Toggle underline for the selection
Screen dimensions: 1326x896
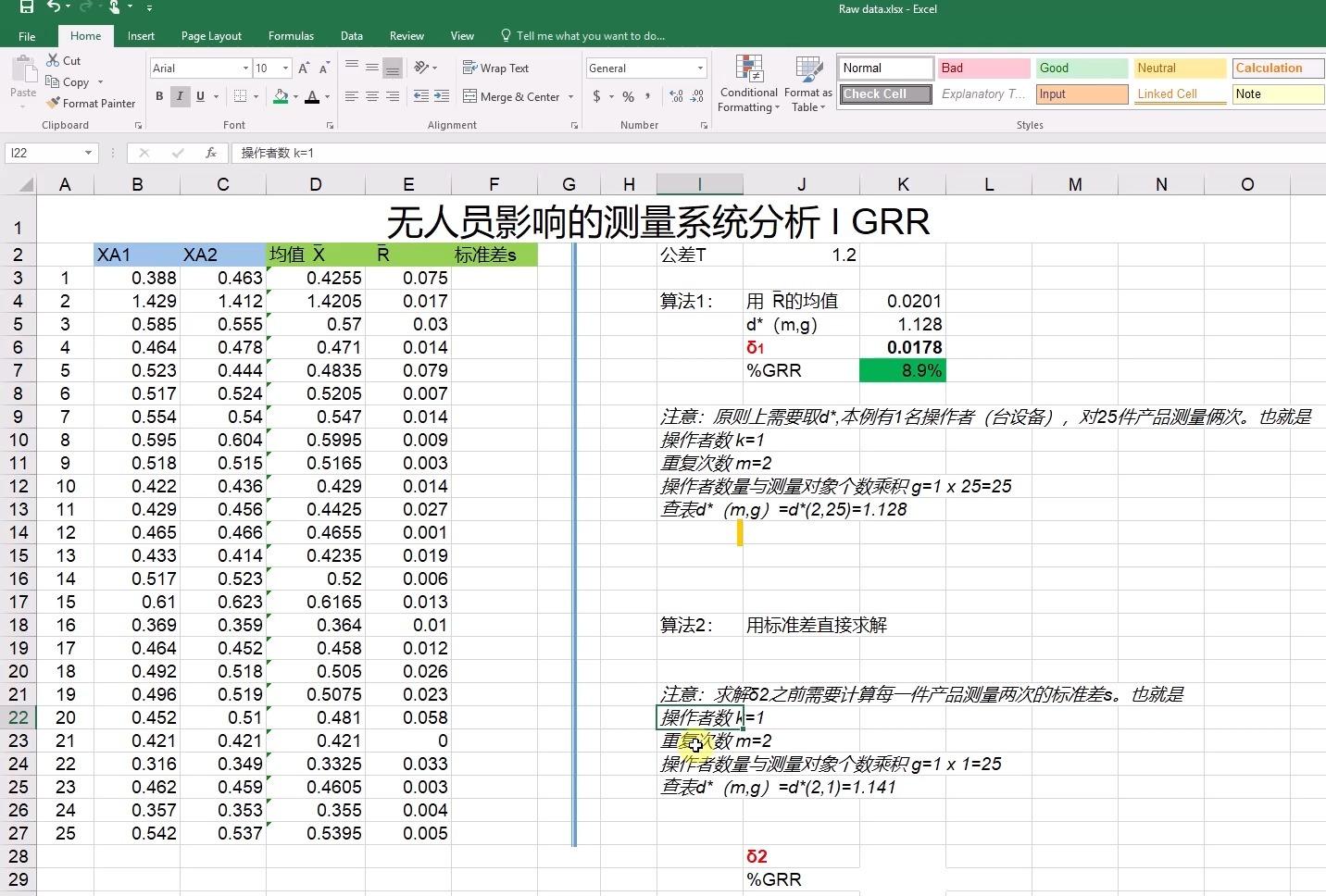tap(199, 96)
